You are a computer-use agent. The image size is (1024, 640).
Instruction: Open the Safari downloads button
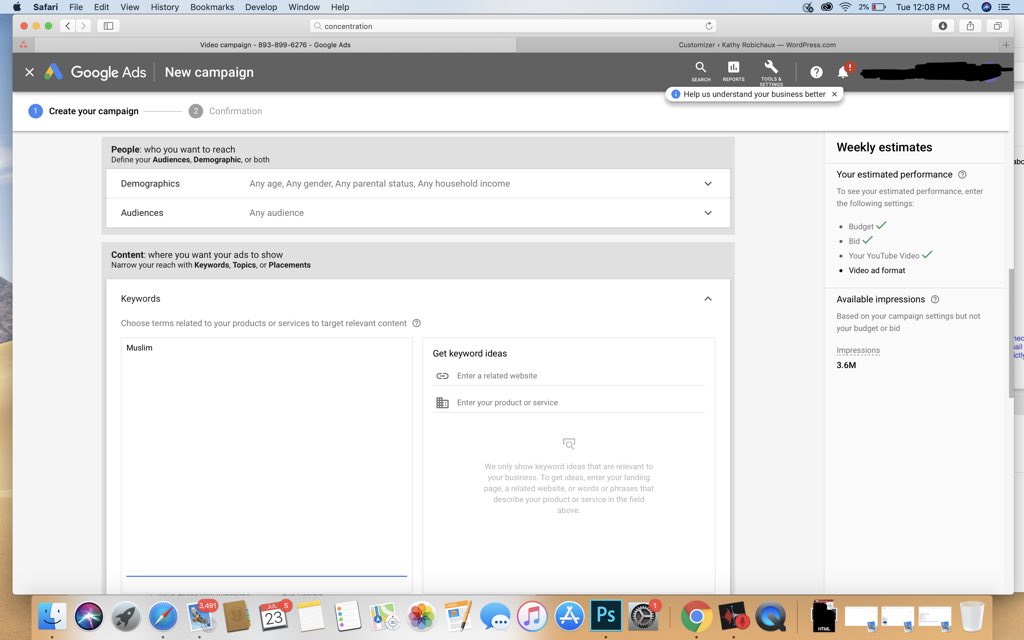(x=942, y=26)
